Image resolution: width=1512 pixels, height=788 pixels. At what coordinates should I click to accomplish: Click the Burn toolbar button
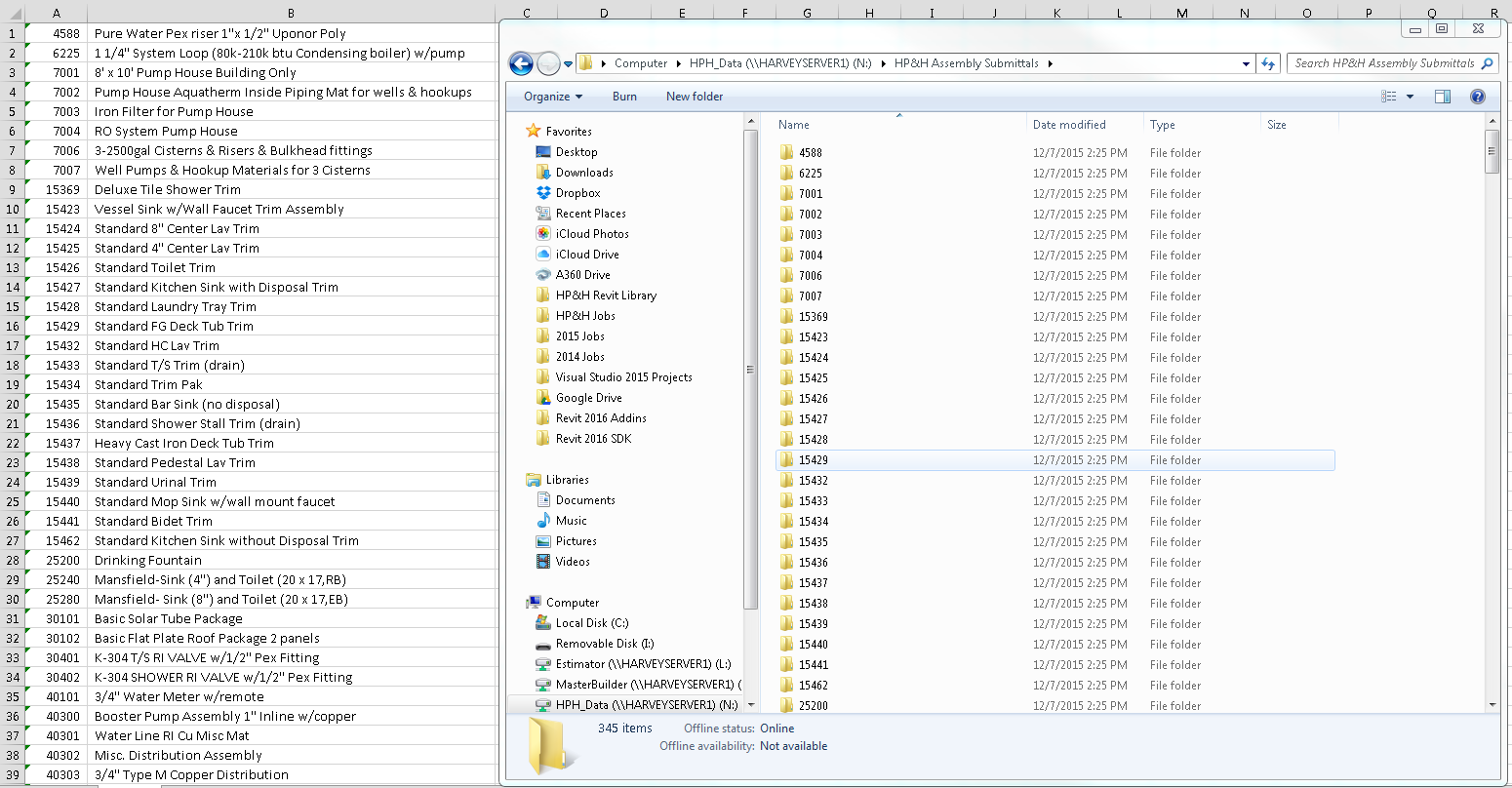coord(624,97)
